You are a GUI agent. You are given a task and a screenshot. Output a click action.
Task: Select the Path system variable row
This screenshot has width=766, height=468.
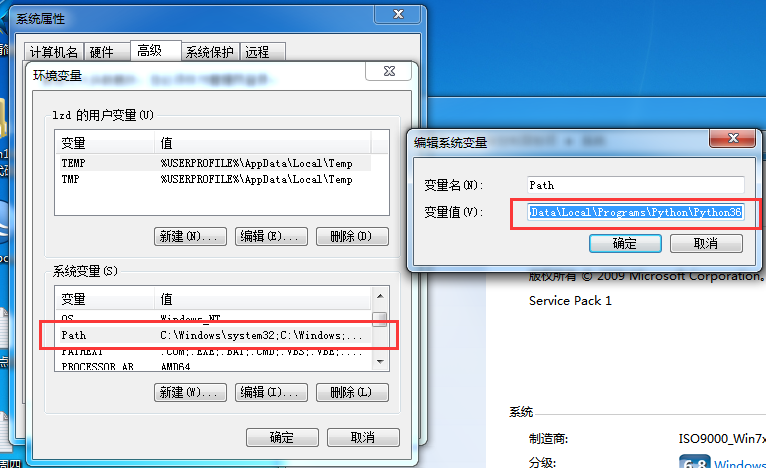tap(214, 335)
